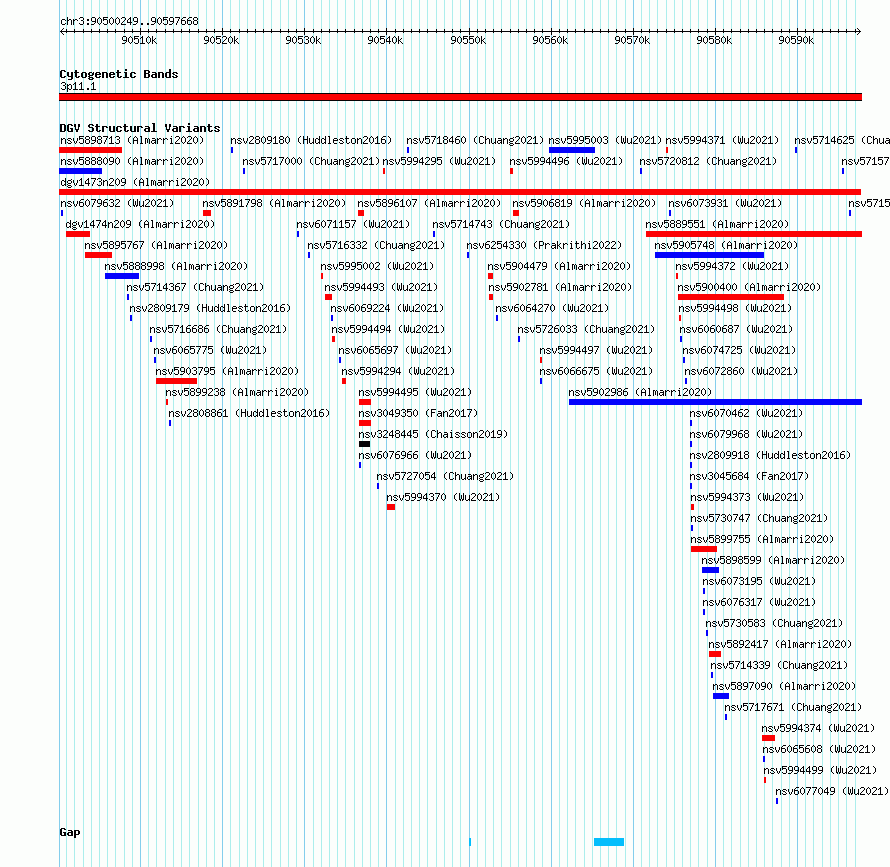Open nsv5714367 (Chuang2021) variant

click(x=195, y=287)
